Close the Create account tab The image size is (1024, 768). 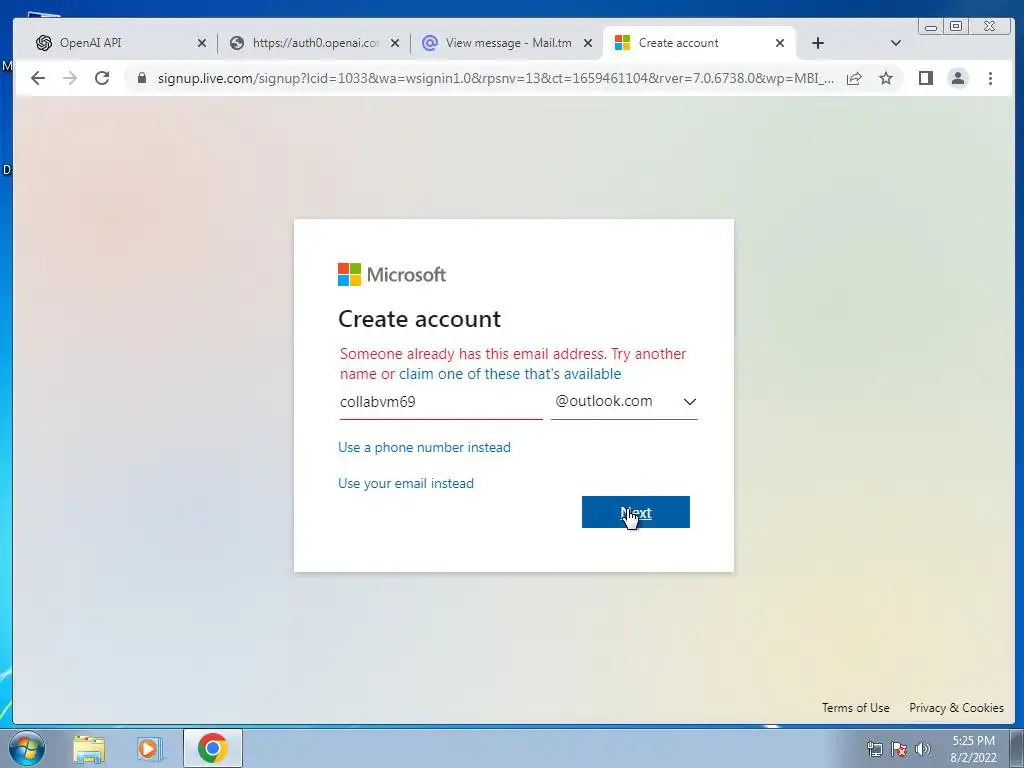pos(780,43)
